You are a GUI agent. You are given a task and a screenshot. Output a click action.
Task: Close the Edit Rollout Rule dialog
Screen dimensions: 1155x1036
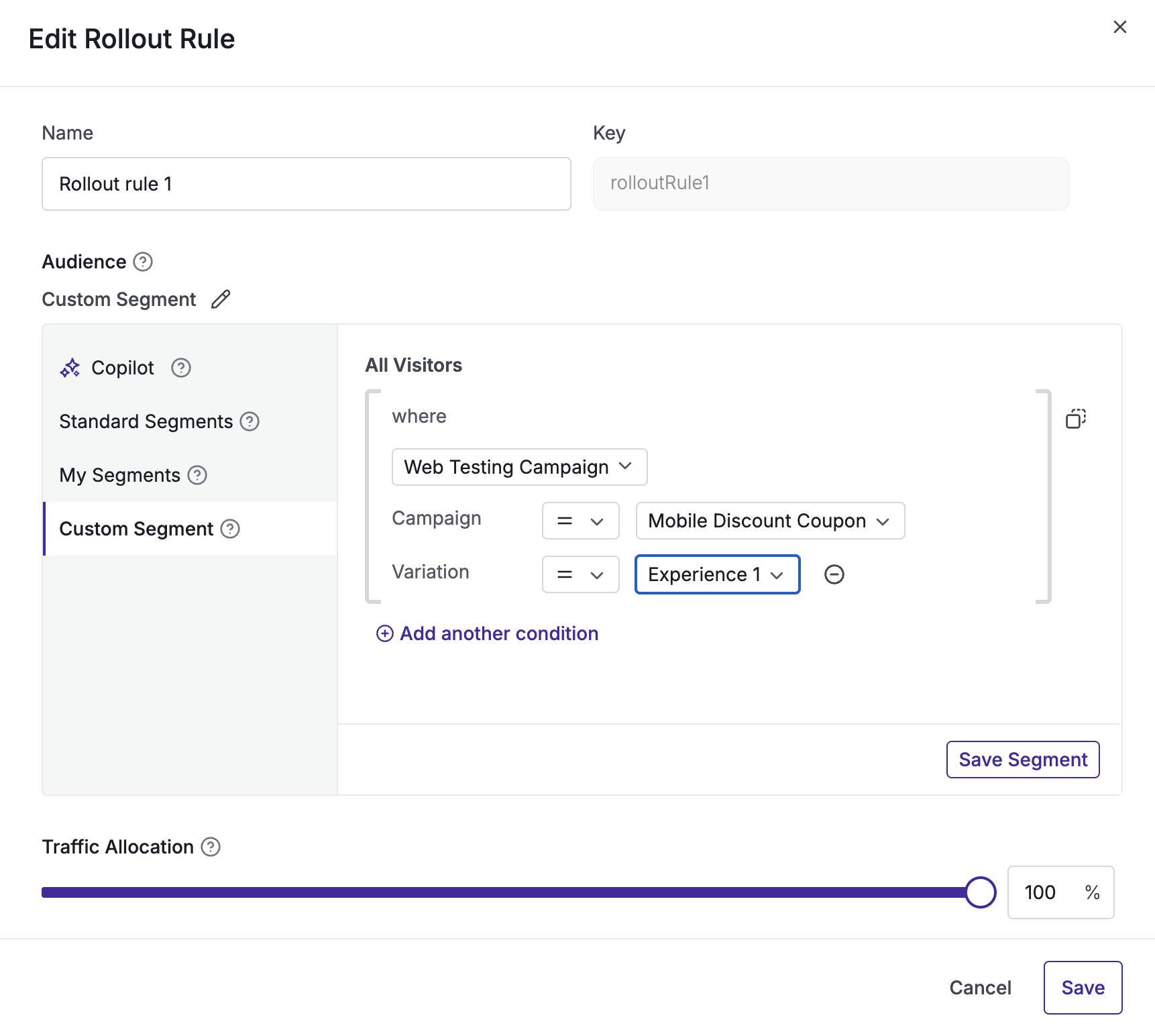pos(1119,27)
